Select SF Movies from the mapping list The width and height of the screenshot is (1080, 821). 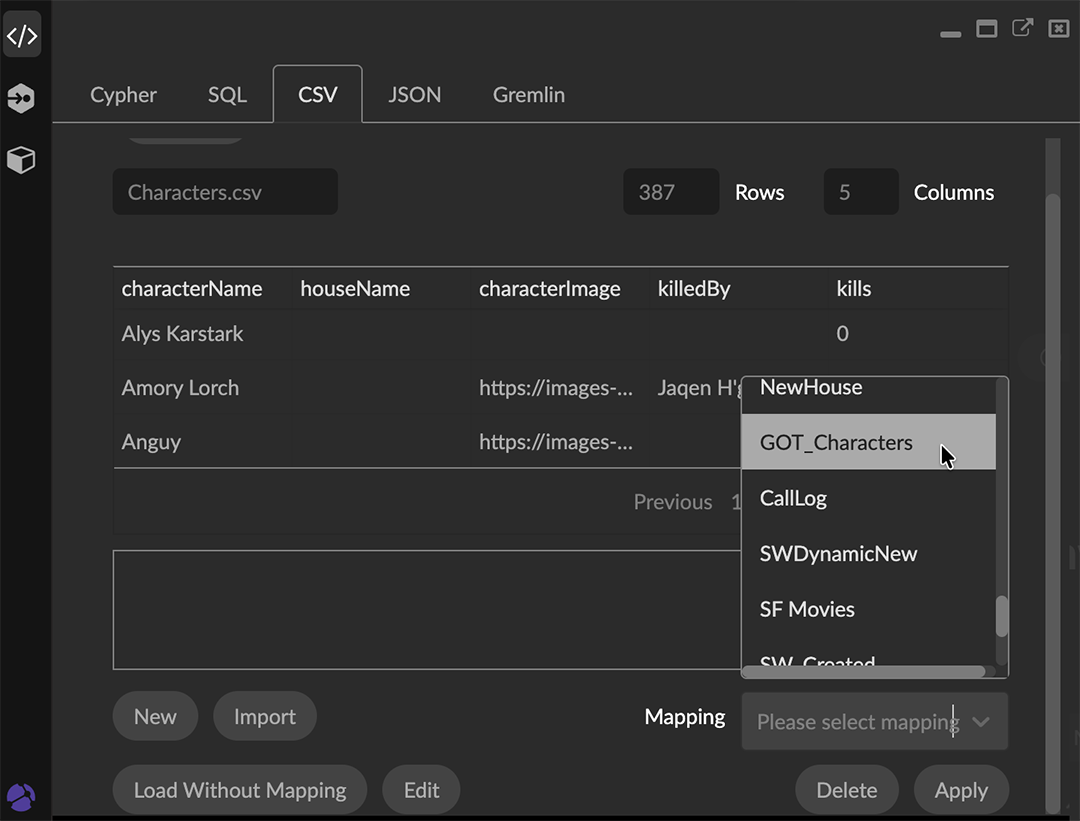(x=807, y=608)
